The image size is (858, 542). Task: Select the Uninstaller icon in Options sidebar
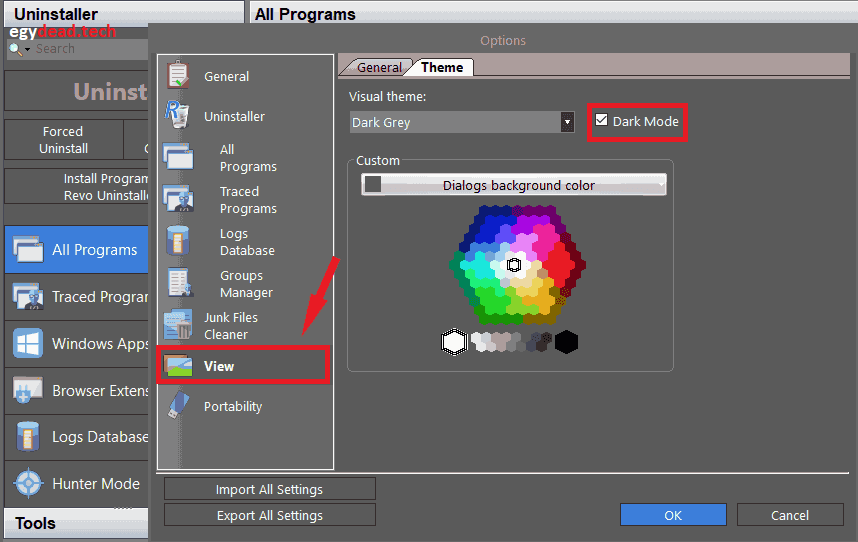(x=179, y=116)
